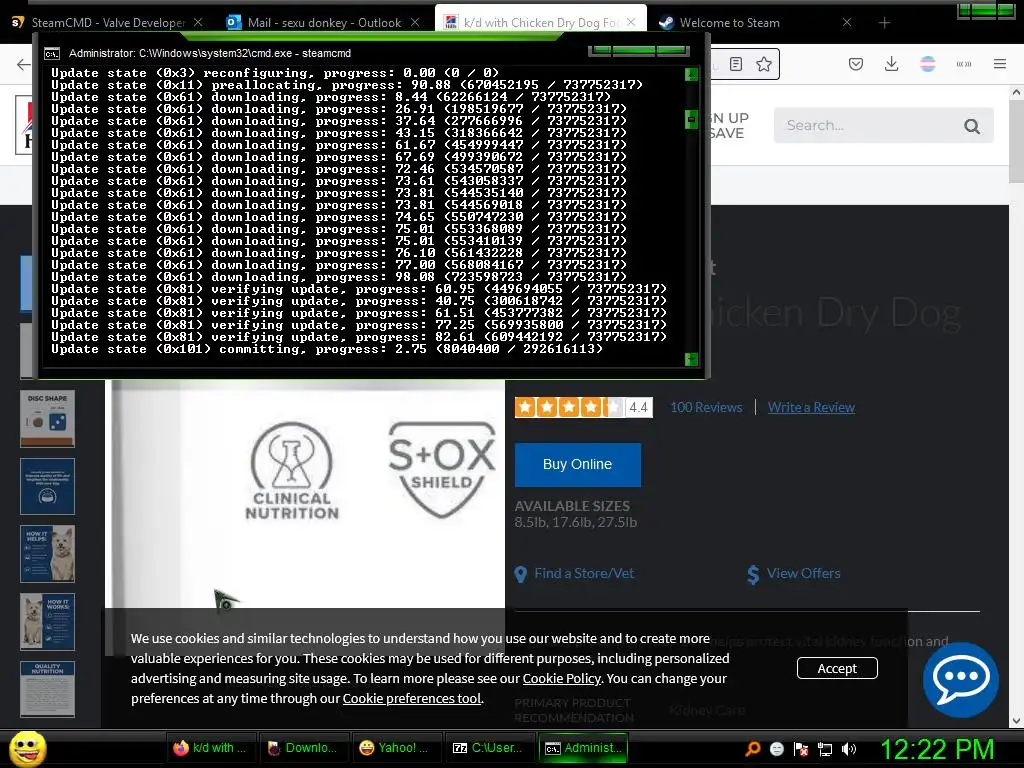Open the smiley face Start button
The image size is (1024, 768).
[x=27, y=748]
